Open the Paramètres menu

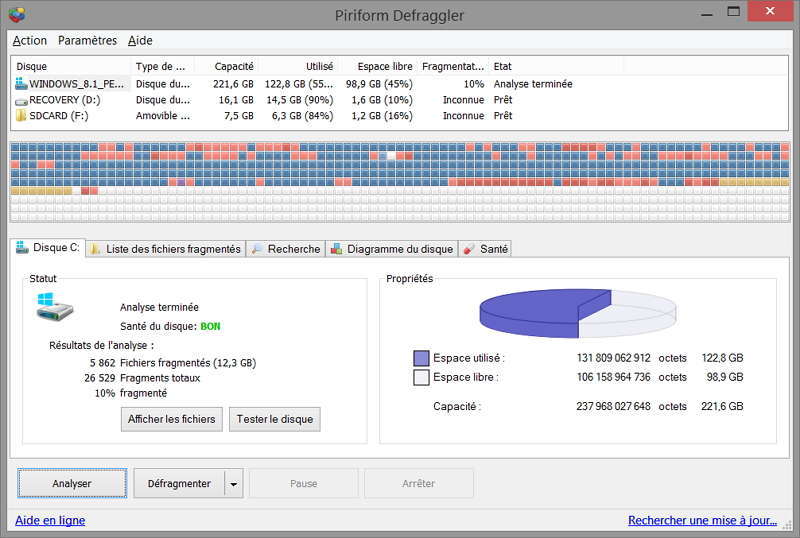87,40
